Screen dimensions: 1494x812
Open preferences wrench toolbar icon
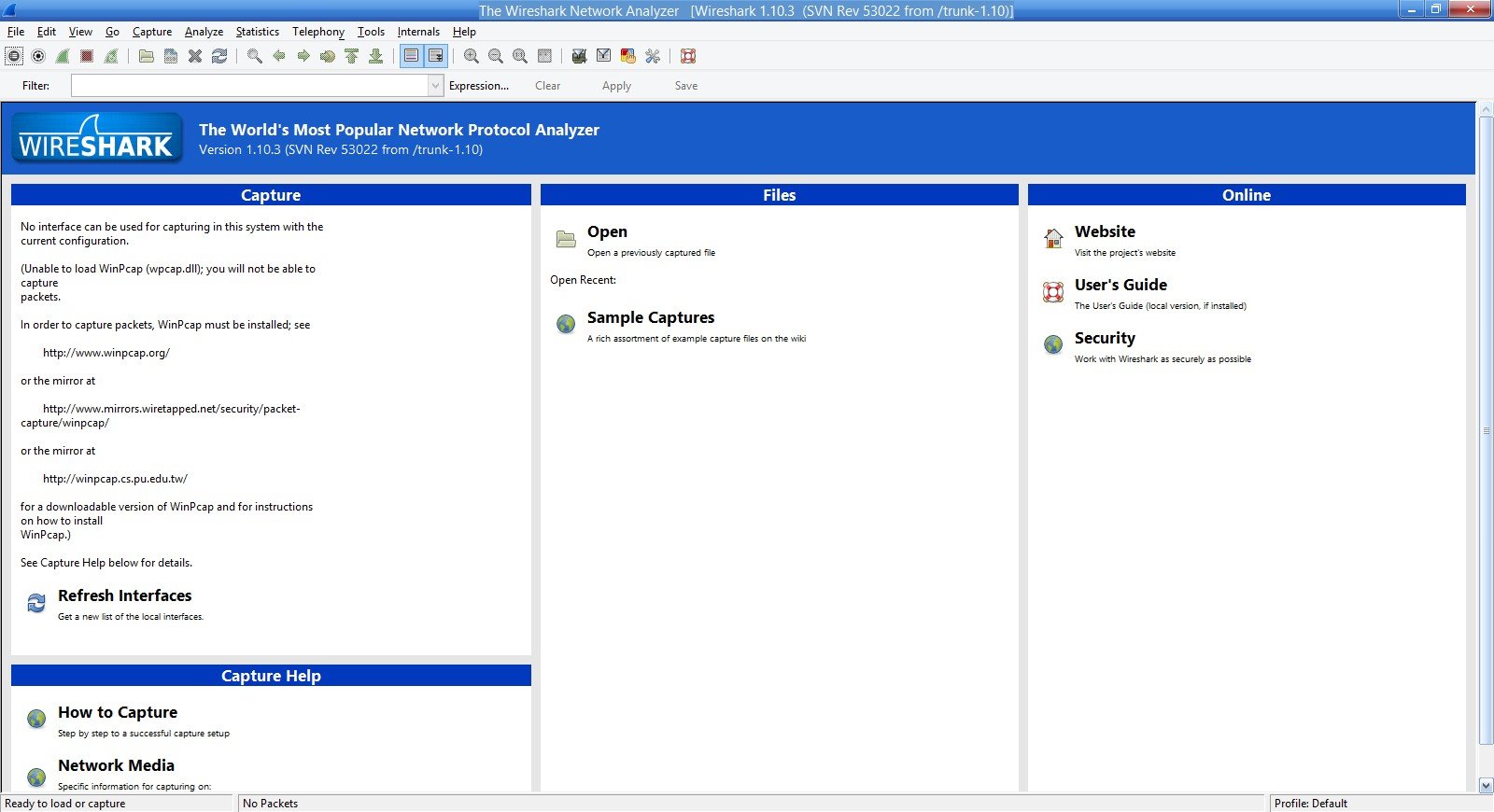[x=653, y=56]
